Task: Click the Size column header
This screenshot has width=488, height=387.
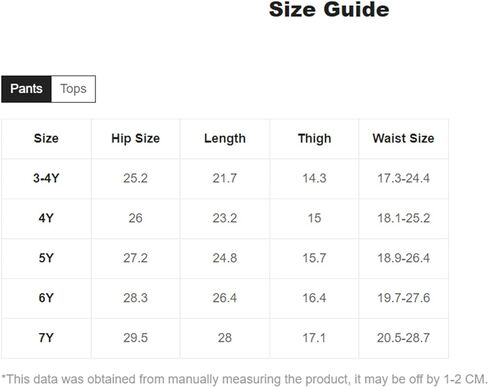Action: point(46,138)
